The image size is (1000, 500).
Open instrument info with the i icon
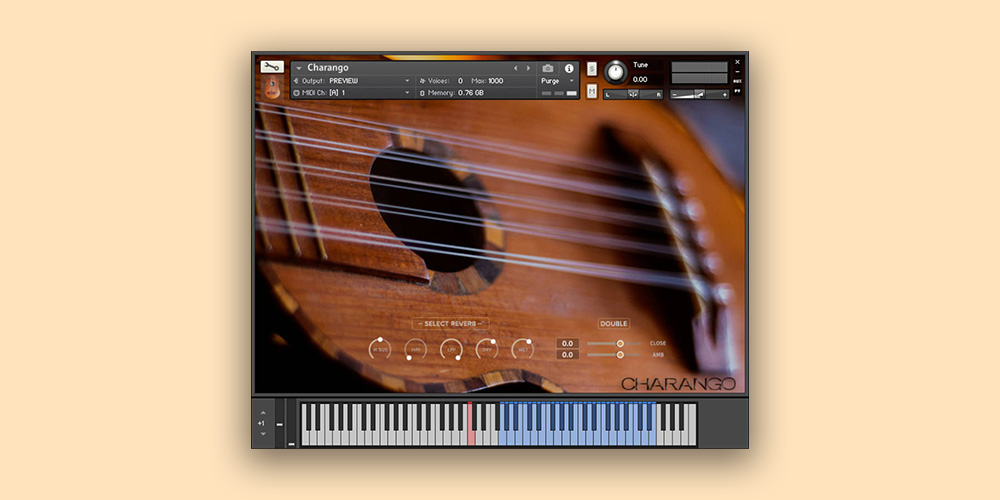(569, 68)
